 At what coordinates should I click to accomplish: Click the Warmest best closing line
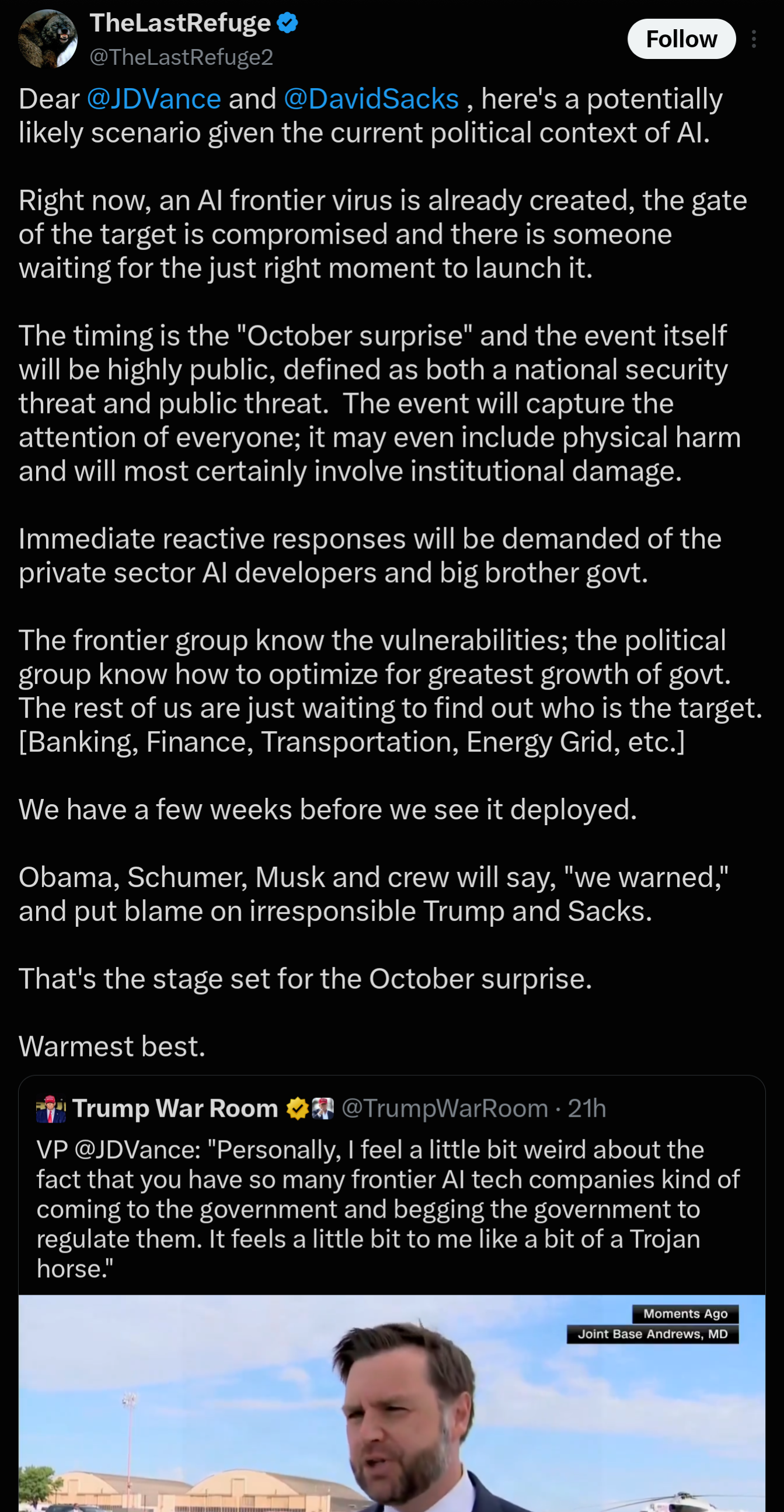point(112,1047)
